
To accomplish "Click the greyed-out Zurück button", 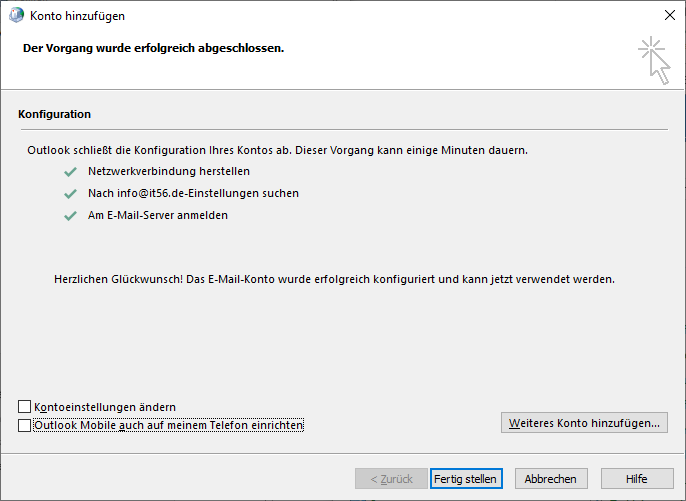I will point(391,479).
